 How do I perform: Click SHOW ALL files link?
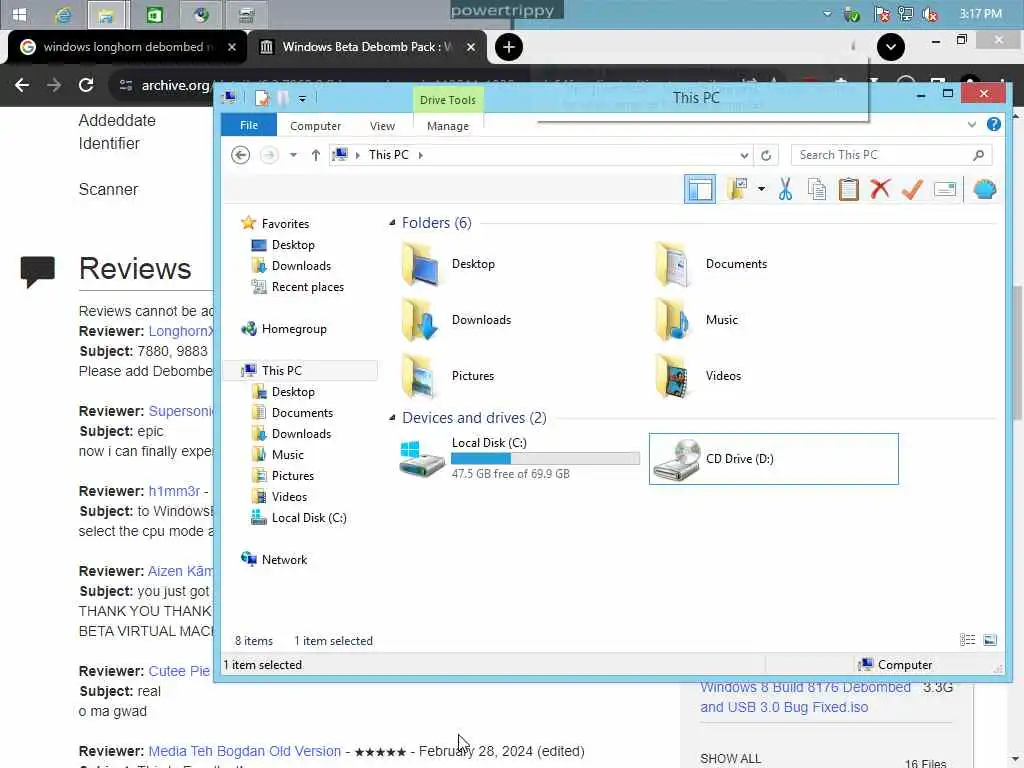(731, 759)
